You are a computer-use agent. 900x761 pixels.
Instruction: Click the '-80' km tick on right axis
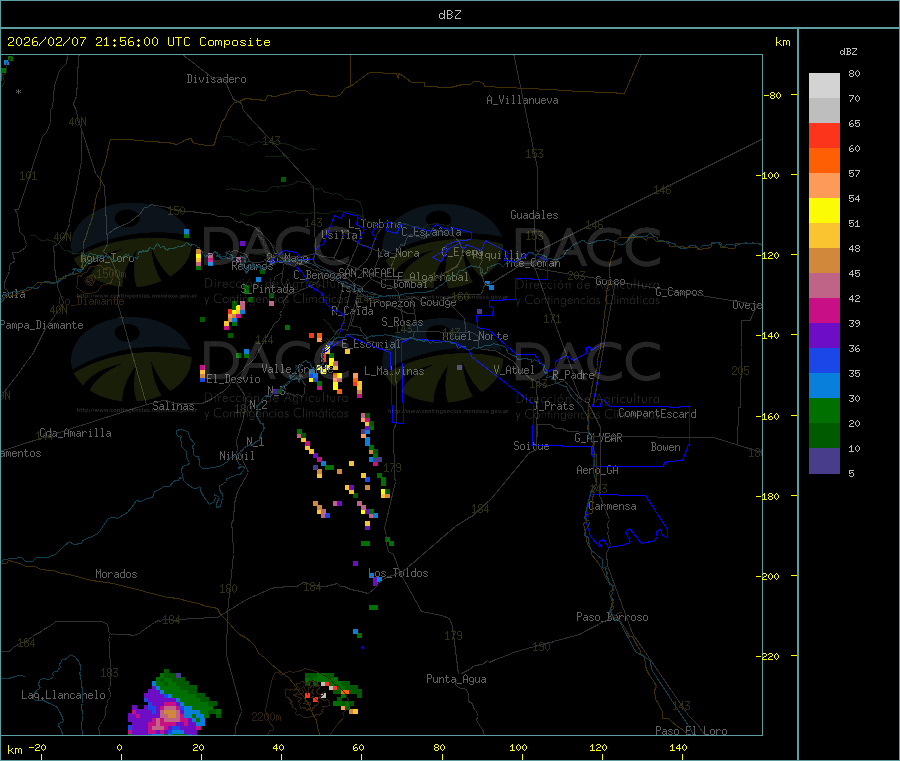point(773,95)
